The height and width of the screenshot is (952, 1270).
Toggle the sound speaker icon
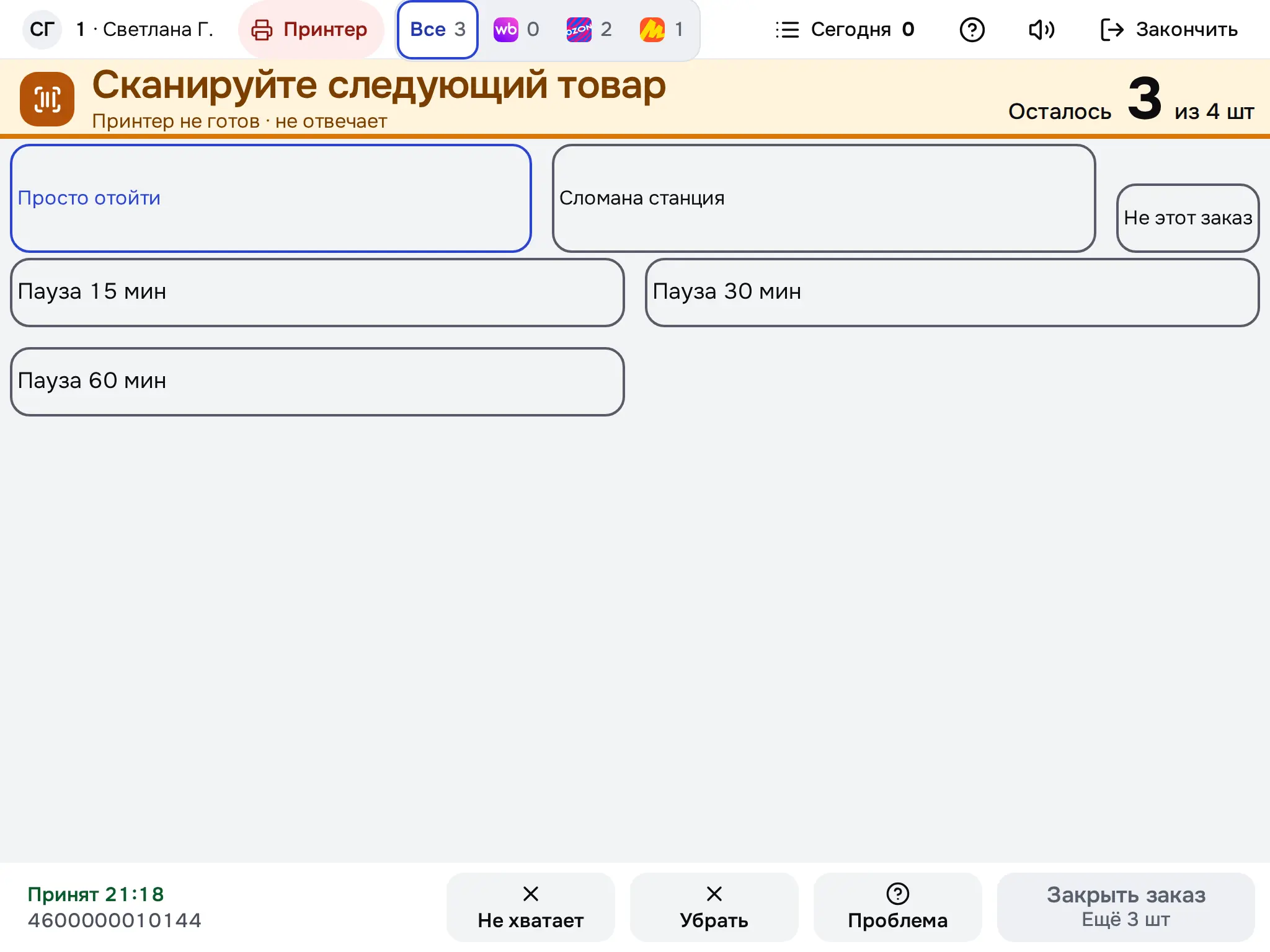[1041, 30]
